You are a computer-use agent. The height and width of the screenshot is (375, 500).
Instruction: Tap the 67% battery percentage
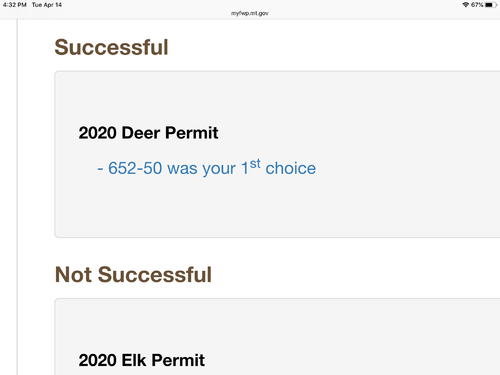point(477,5)
